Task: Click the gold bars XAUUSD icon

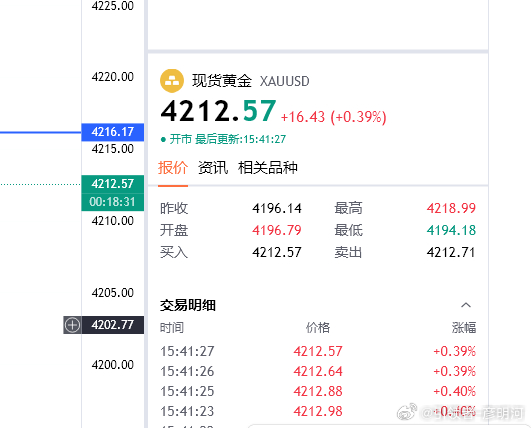Action: pyautogui.click(x=172, y=81)
